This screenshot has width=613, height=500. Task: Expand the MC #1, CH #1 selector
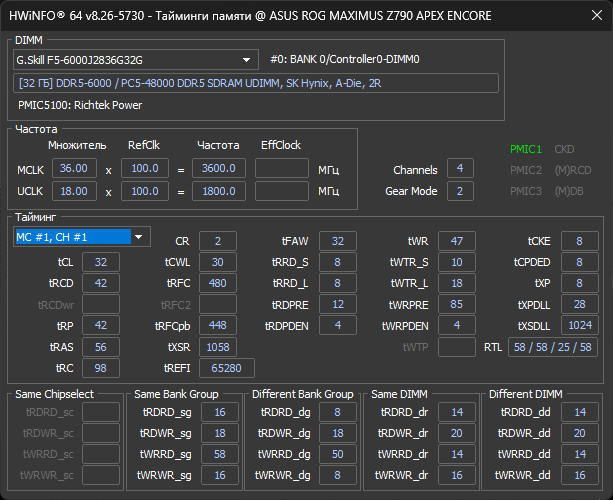point(82,237)
